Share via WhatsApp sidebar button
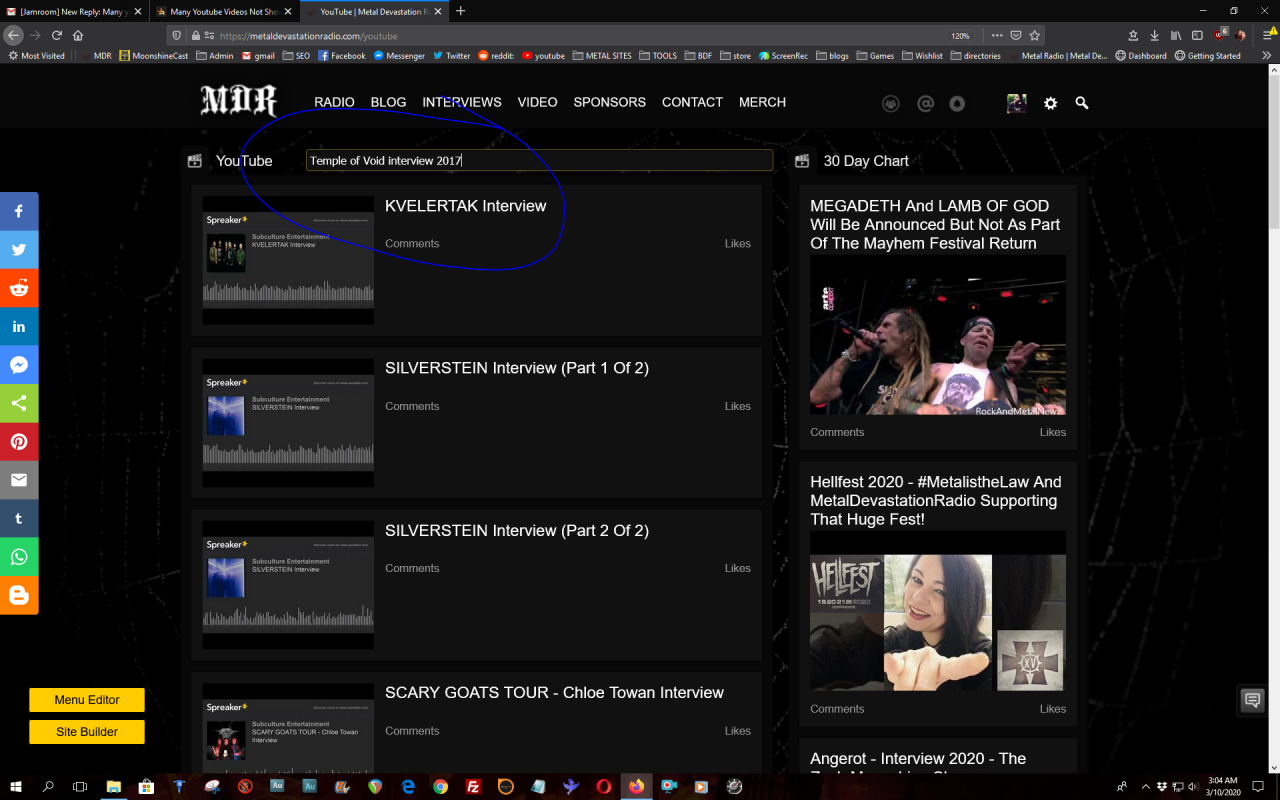The image size is (1280, 800). point(19,557)
